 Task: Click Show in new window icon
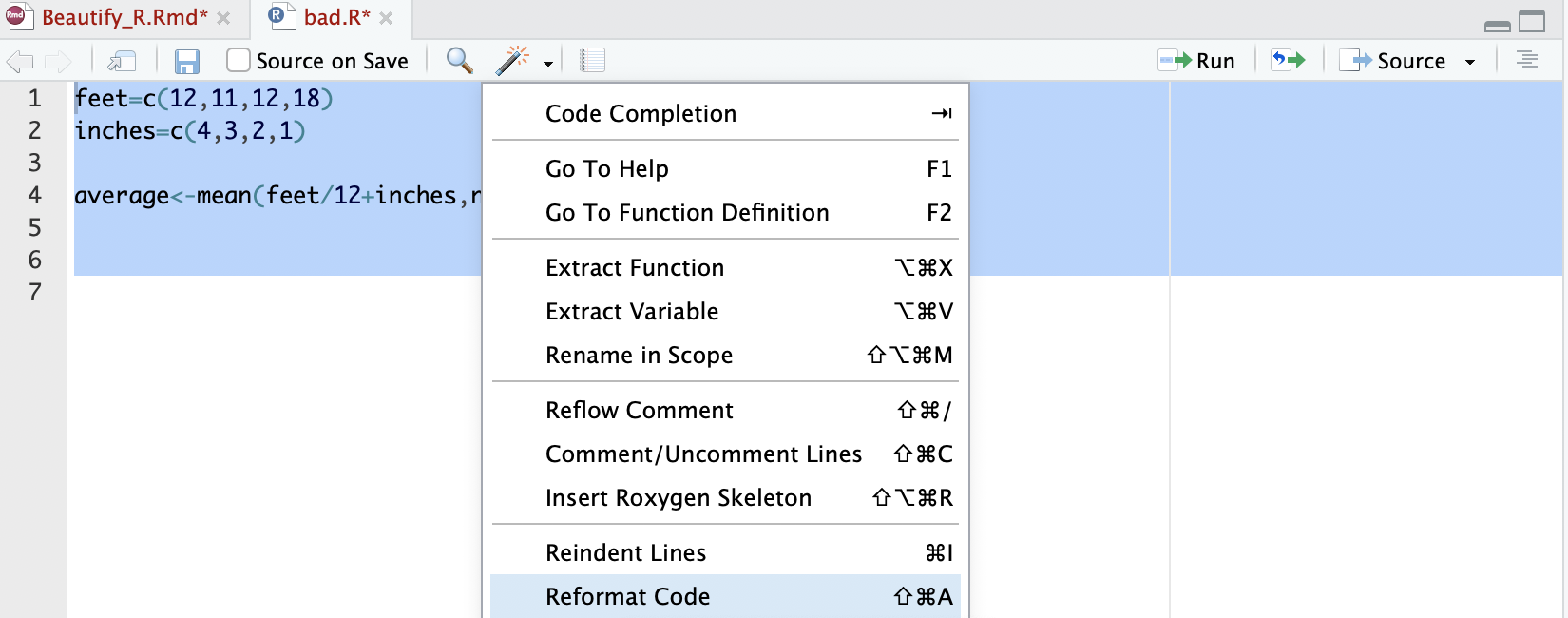[122, 62]
